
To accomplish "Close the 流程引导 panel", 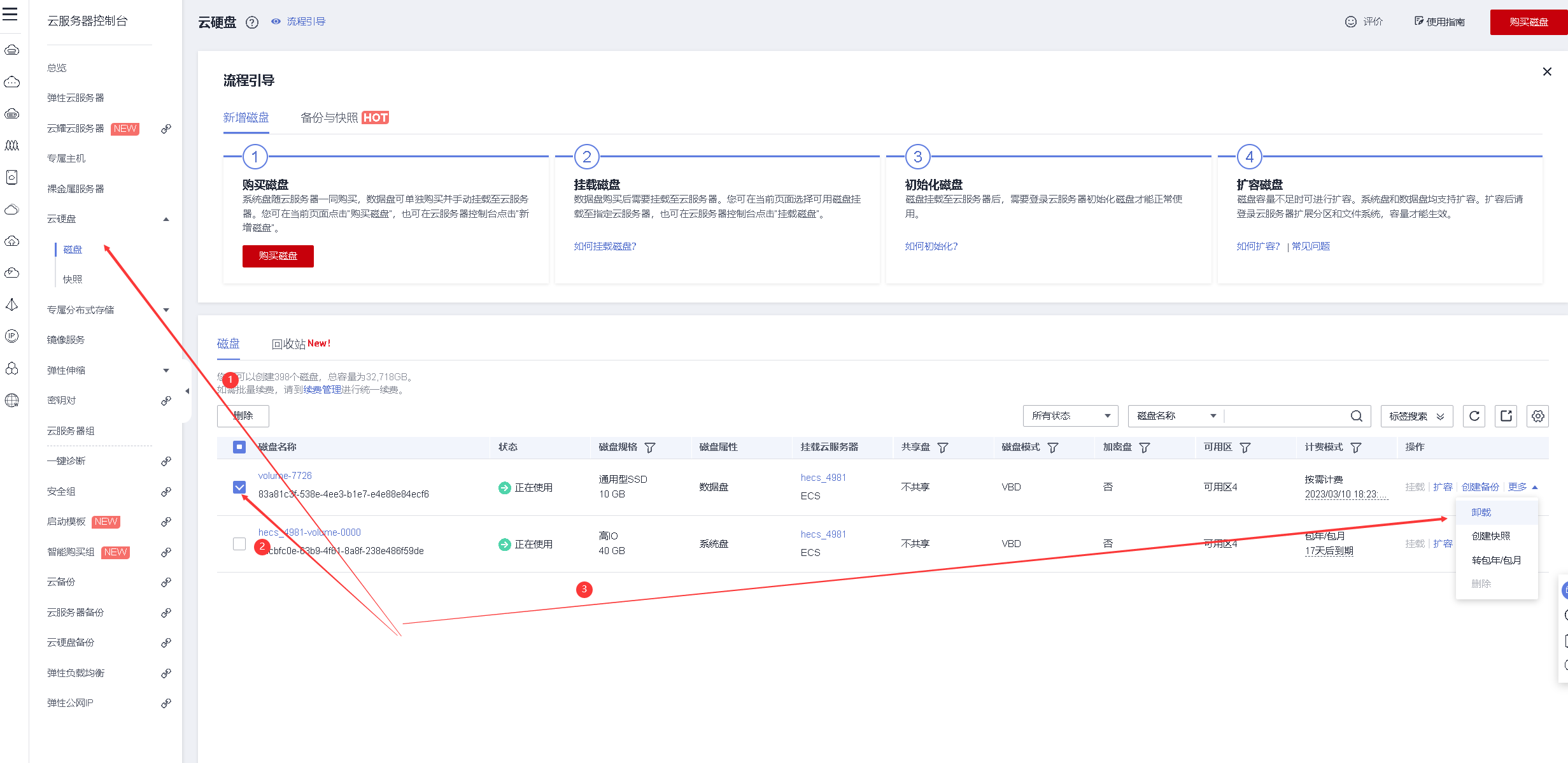I will coord(1547,71).
